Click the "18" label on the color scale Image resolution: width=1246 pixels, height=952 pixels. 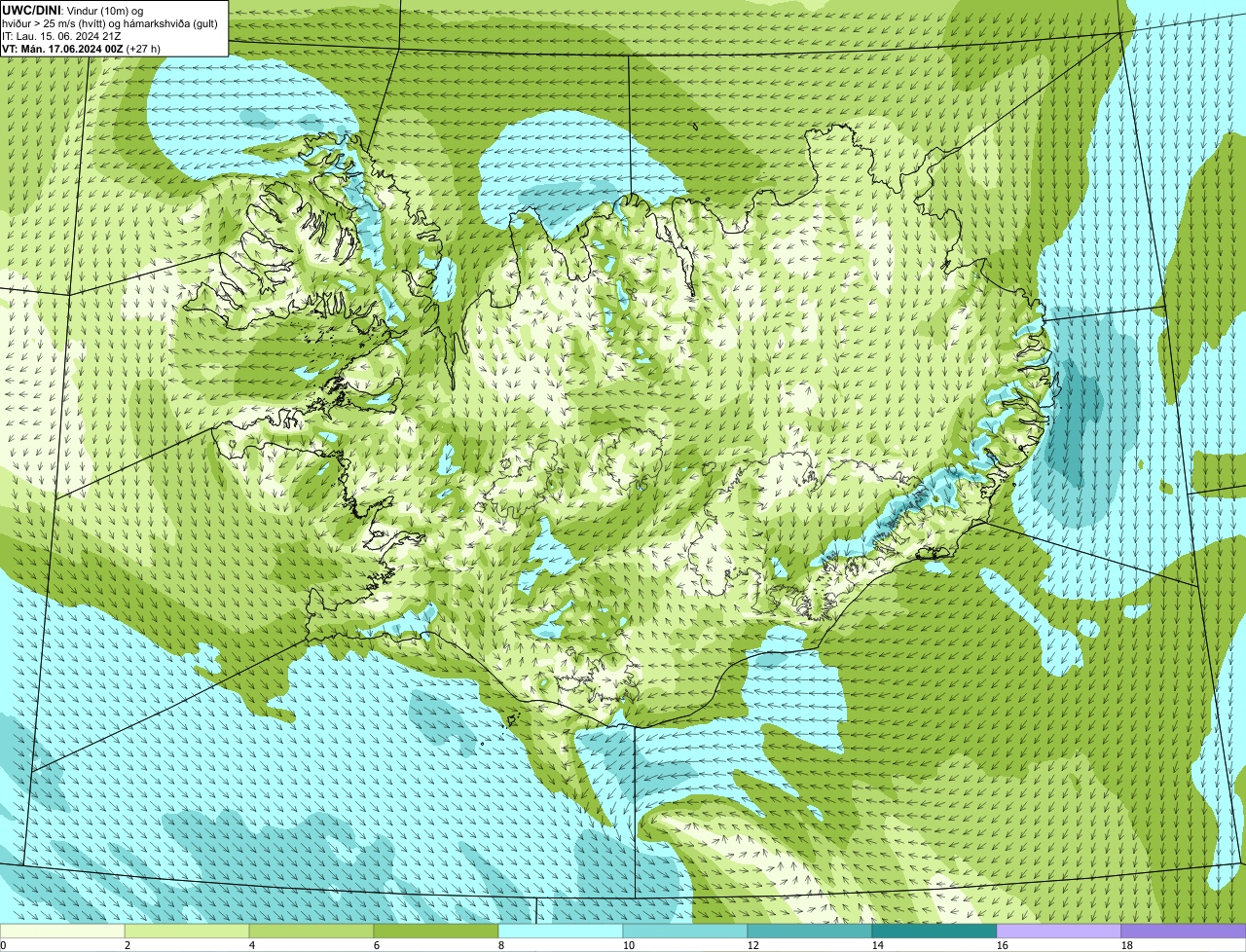pos(1127,945)
